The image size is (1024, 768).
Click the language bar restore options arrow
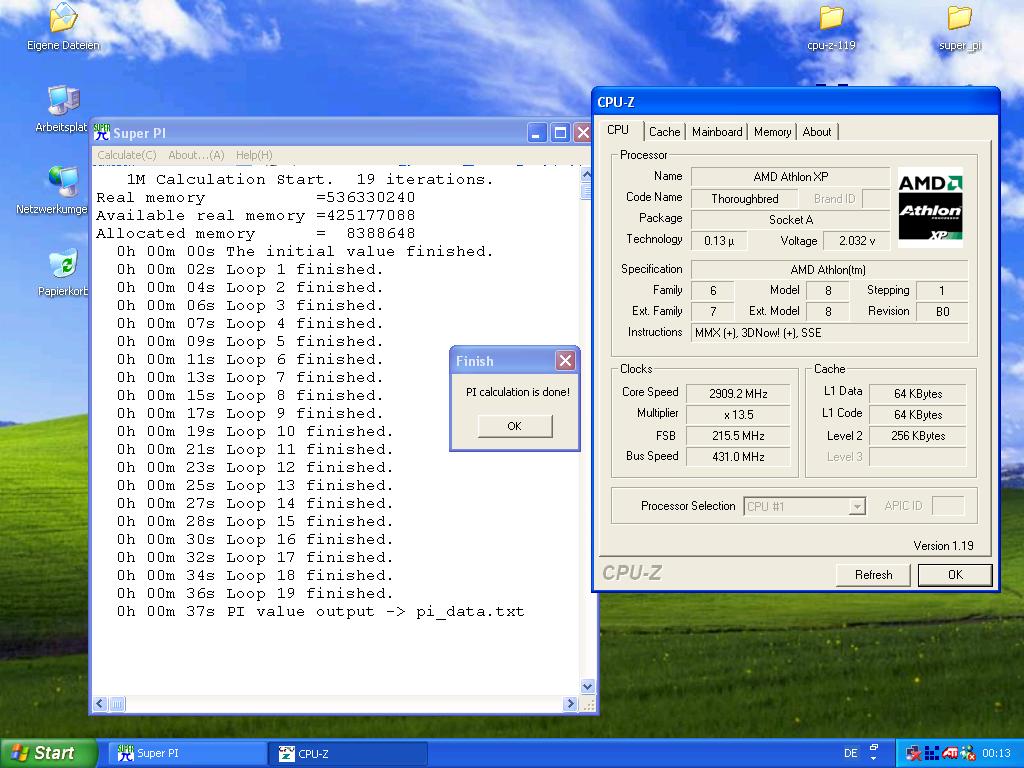point(874,759)
